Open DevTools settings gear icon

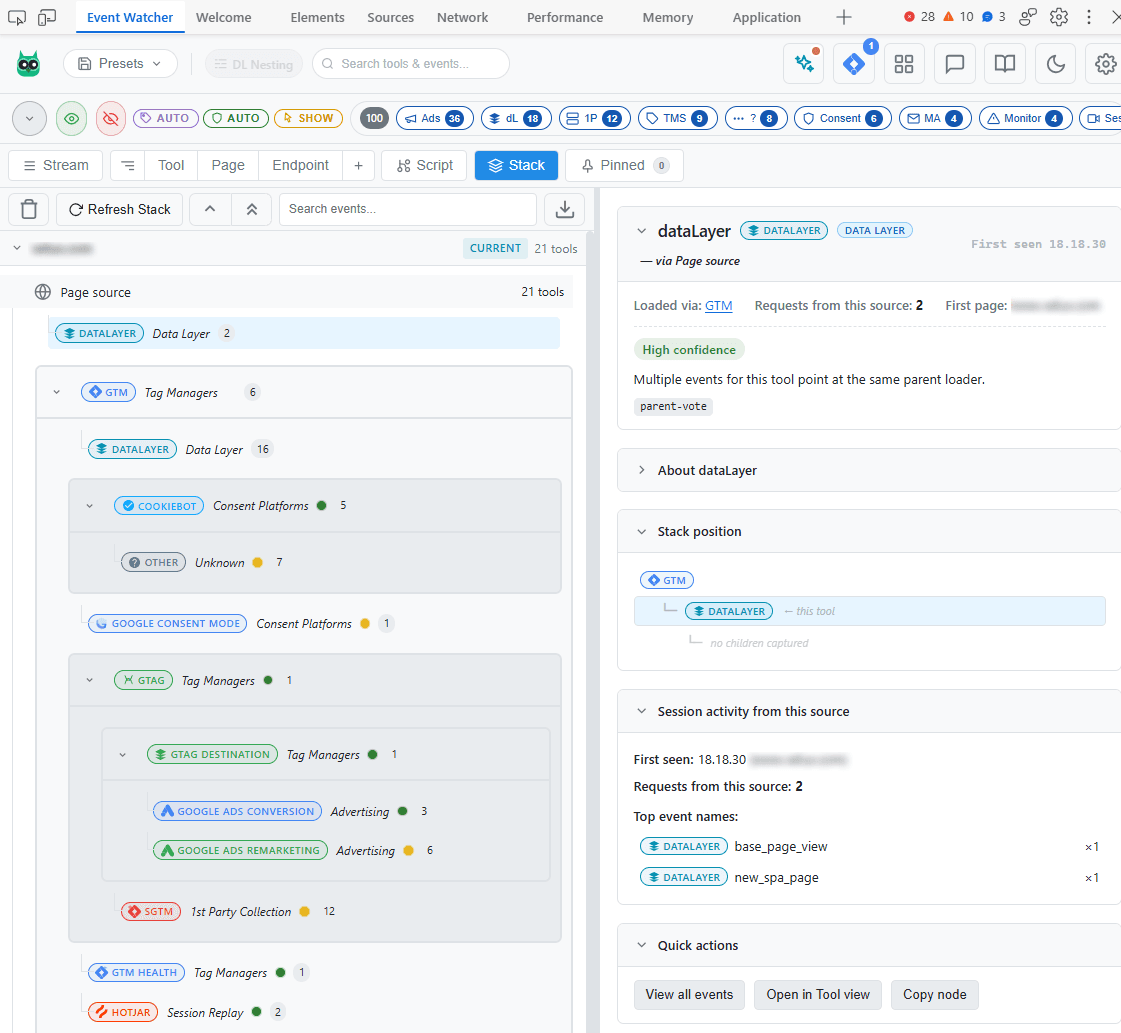coord(1059,17)
